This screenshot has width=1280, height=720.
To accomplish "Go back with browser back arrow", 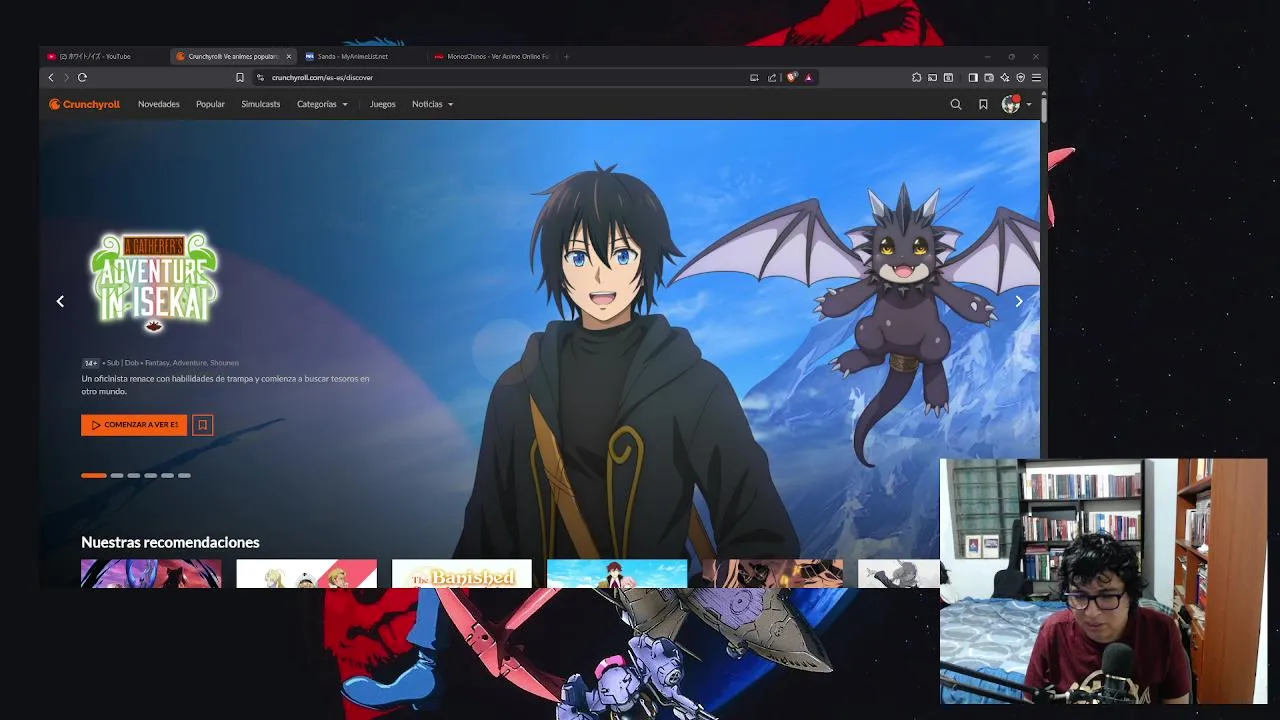I will coord(51,77).
